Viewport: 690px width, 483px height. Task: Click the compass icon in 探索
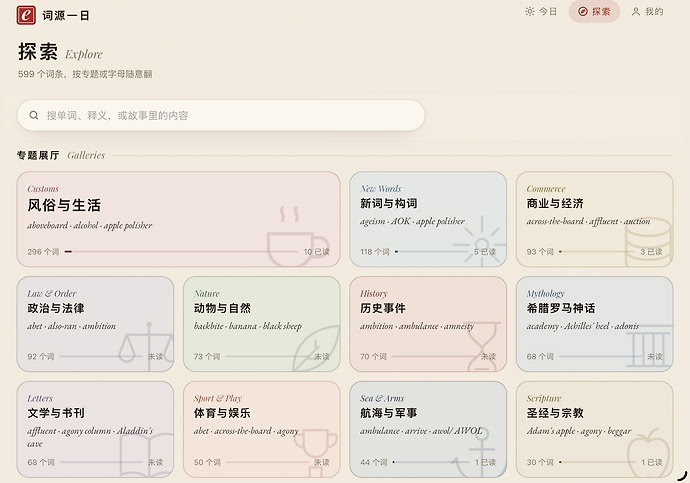(x=583, y=11)
